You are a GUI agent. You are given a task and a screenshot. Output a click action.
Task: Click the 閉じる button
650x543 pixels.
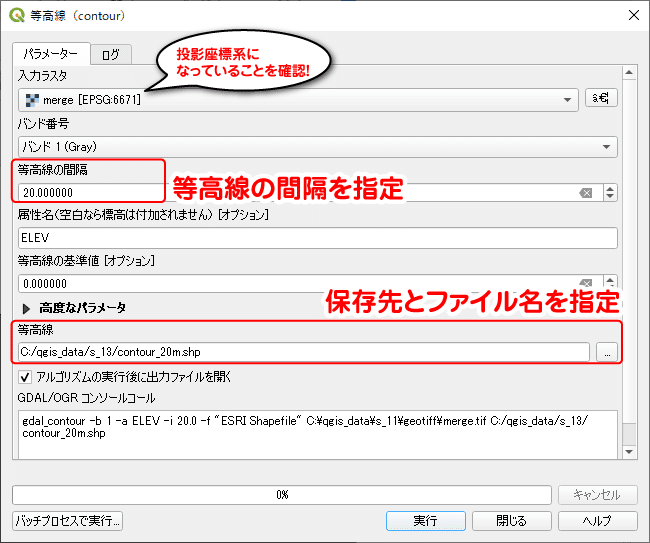point(512,521)
